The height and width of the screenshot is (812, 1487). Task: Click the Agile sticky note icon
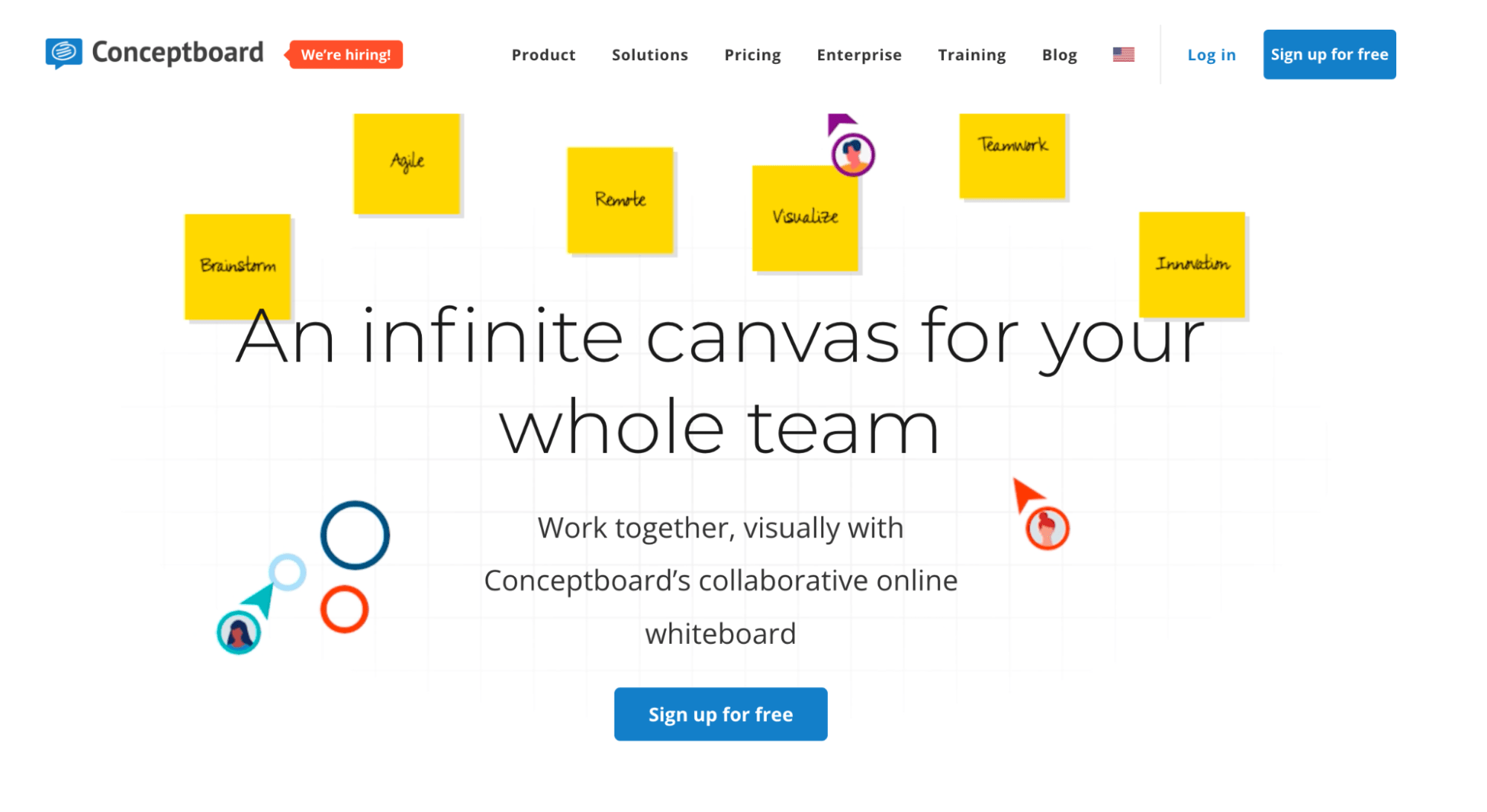pyautogui.click(x=407, y=164)
